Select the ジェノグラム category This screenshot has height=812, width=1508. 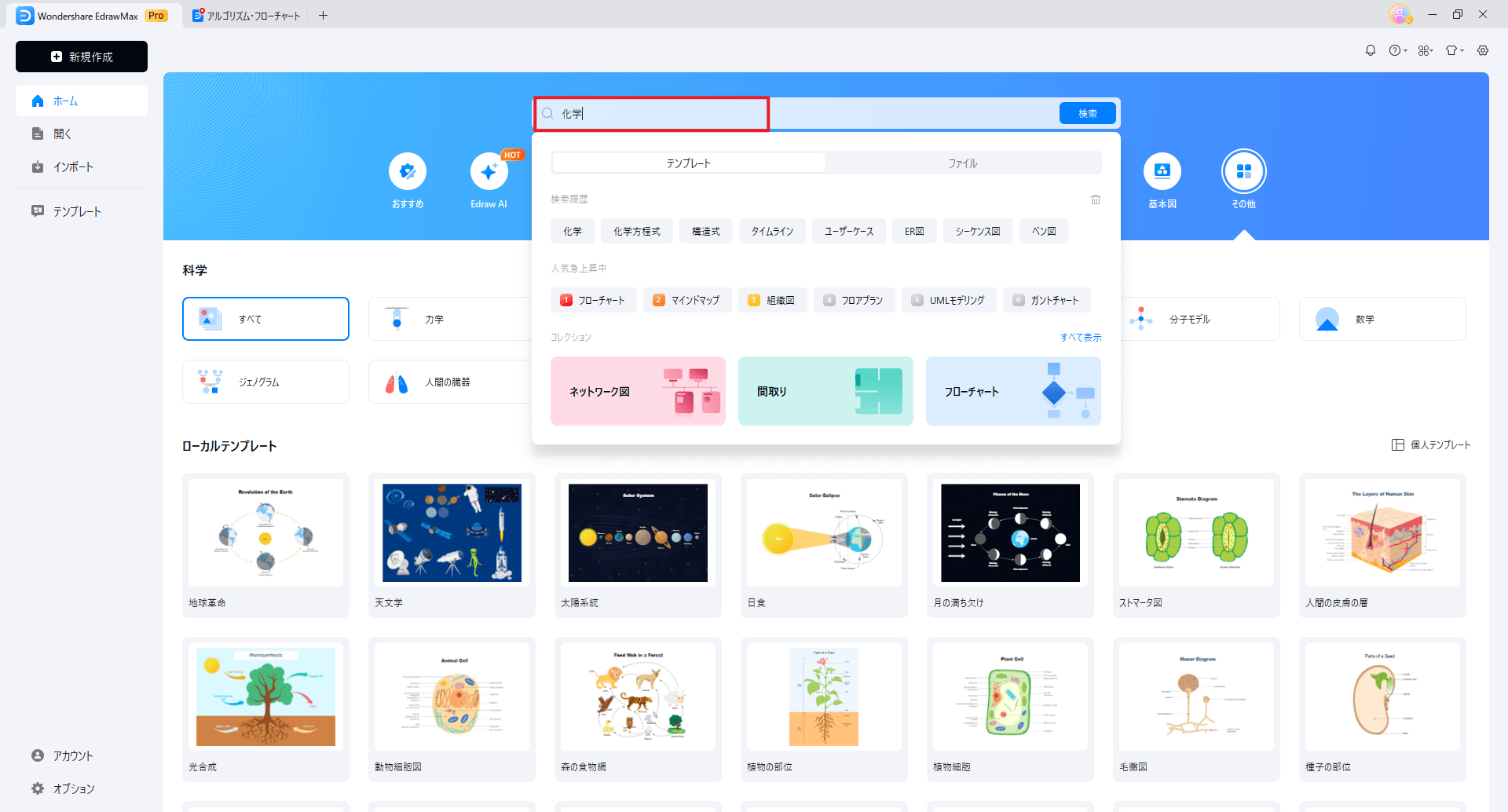265,382
